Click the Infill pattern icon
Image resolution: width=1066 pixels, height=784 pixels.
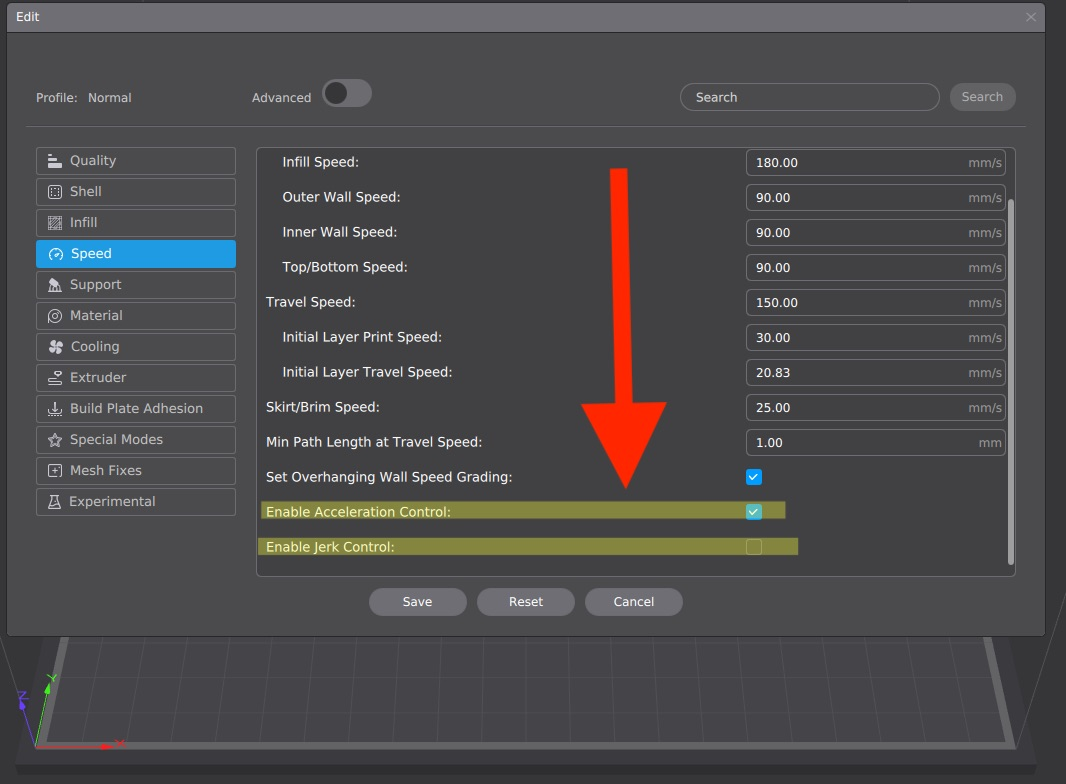pyautogui.click(x=55, y=223)
